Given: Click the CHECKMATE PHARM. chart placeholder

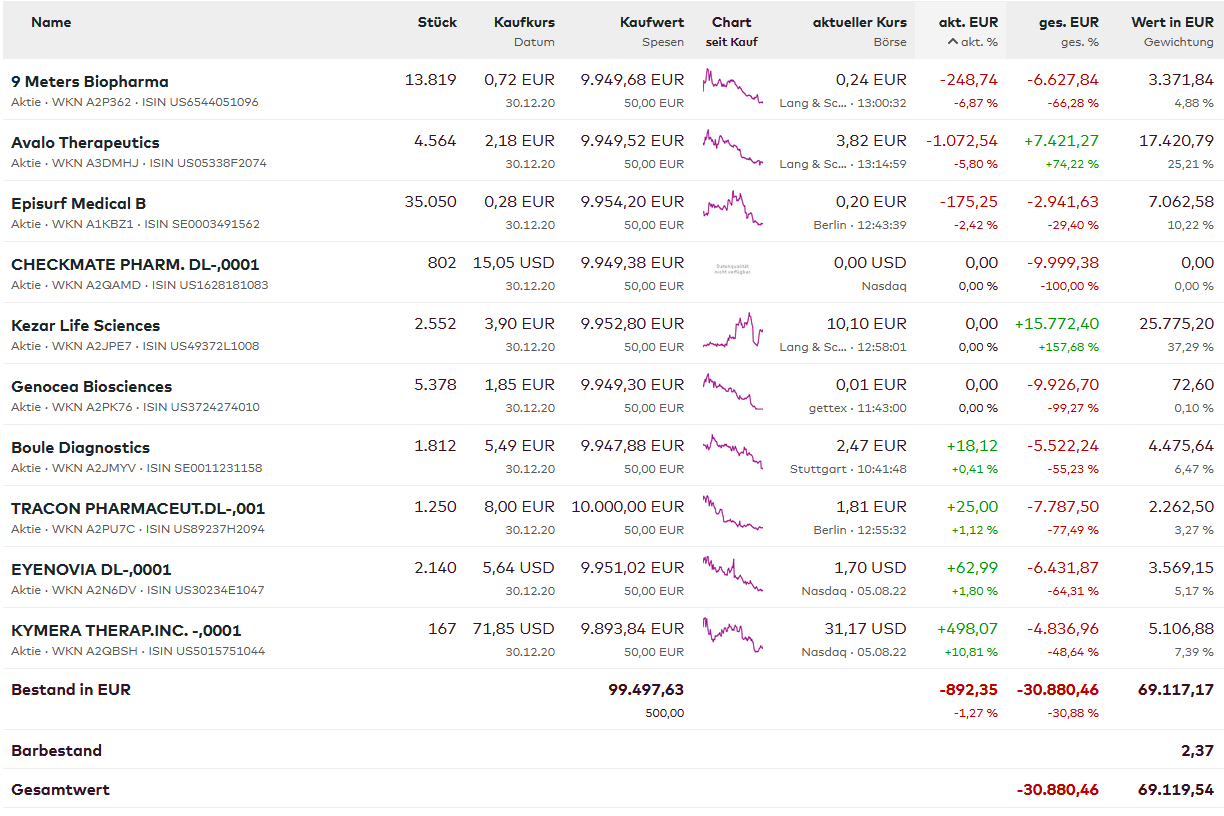Looking at the screenshot, I should (x=732, y=269).
